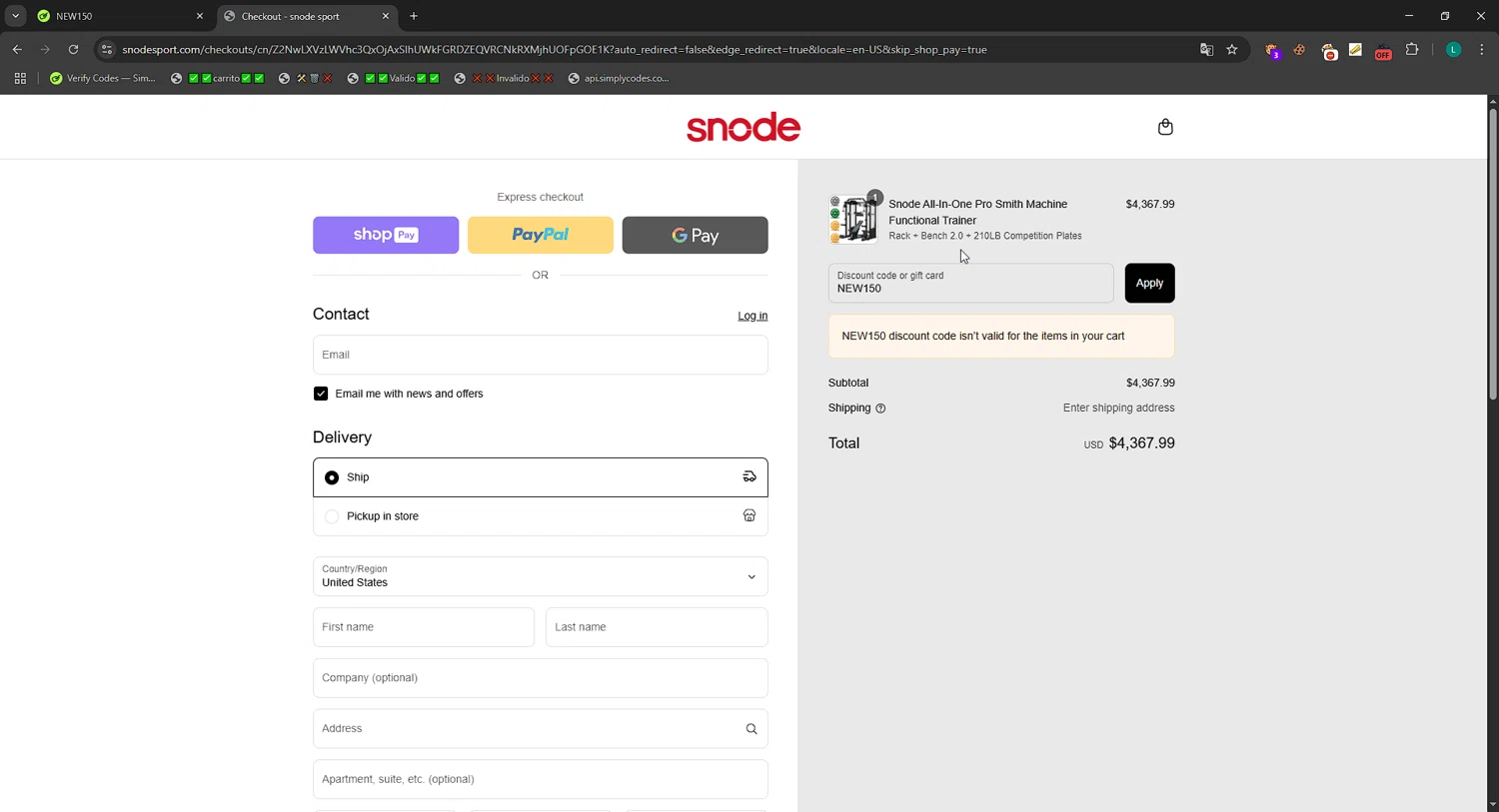The image size is (1499, 812).
Task: Open the tools and trash emoji bookmark
Action: click(305, 78)
